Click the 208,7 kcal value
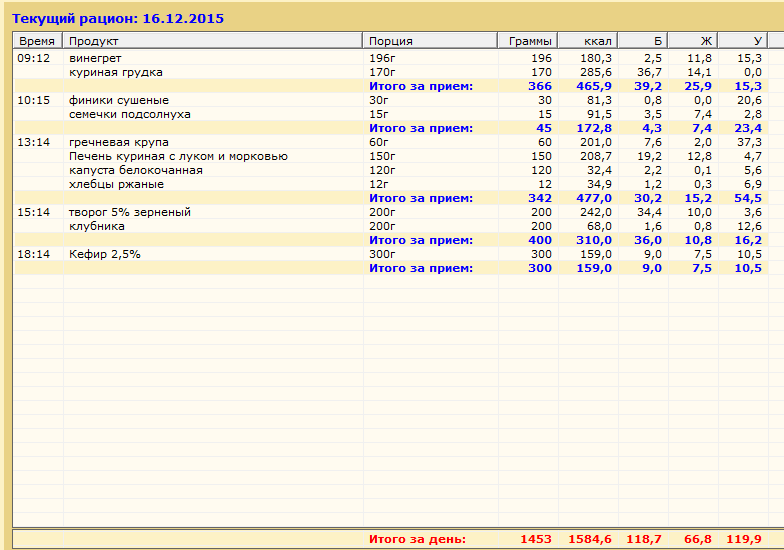This screenshot has height=550, width=784. click(596, 156)
